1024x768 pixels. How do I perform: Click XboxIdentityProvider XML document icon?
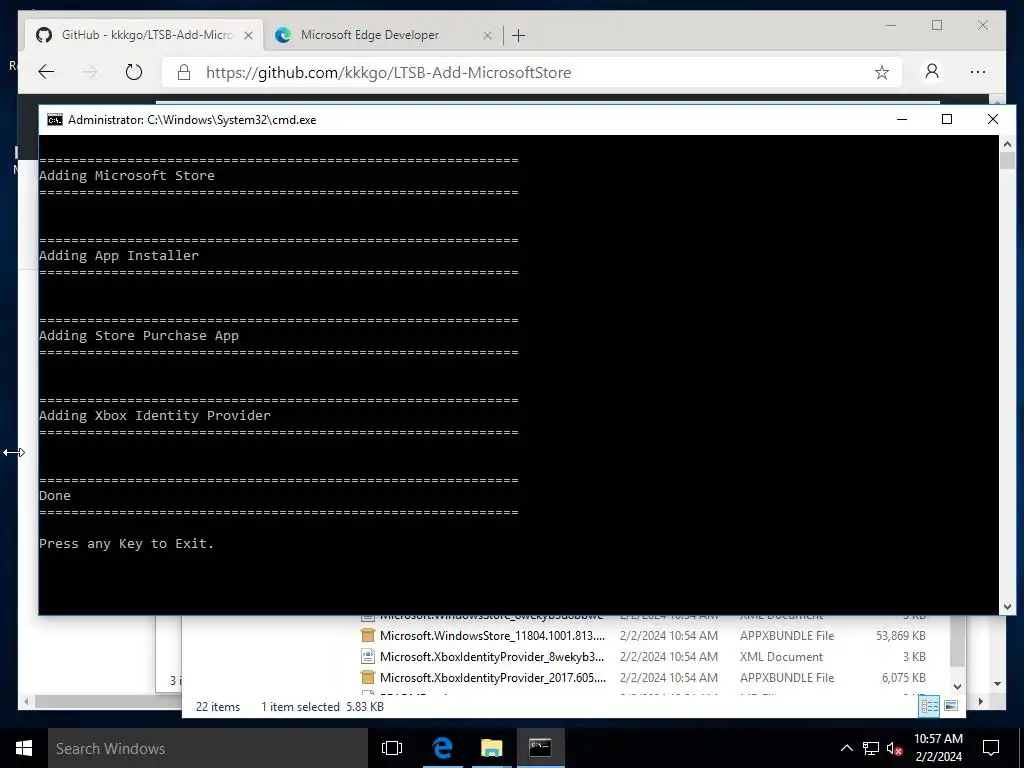(x=368, y=656)
